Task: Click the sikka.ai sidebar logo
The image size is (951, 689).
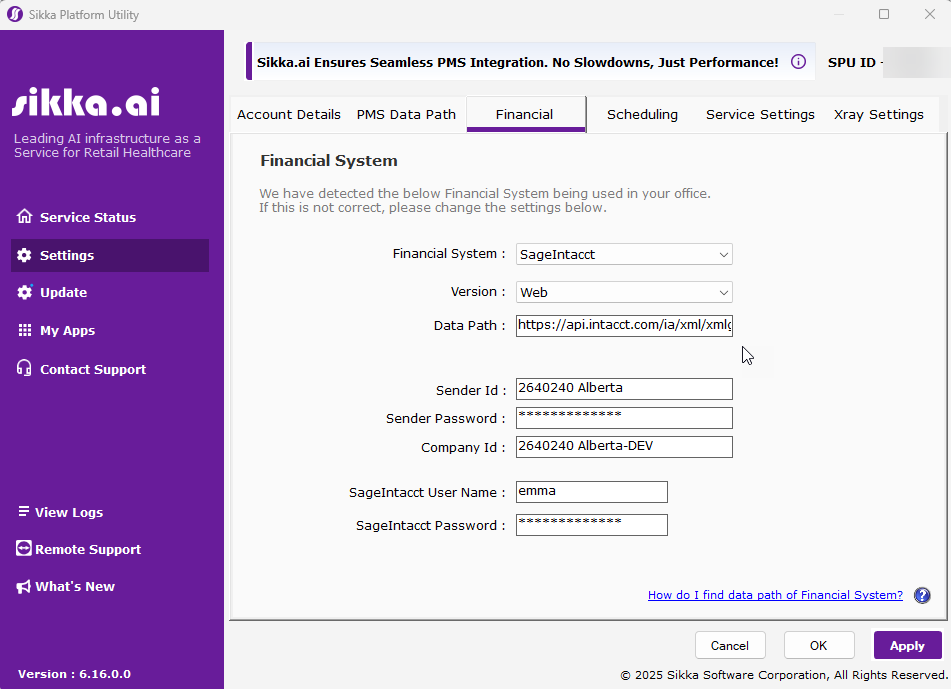Action: coord(86,101)
